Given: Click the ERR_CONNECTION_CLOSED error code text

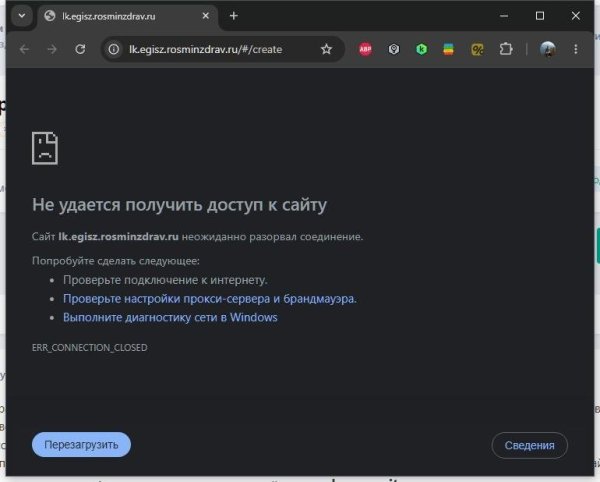Looking at the screenshot, I should click(x=90, y=348).
